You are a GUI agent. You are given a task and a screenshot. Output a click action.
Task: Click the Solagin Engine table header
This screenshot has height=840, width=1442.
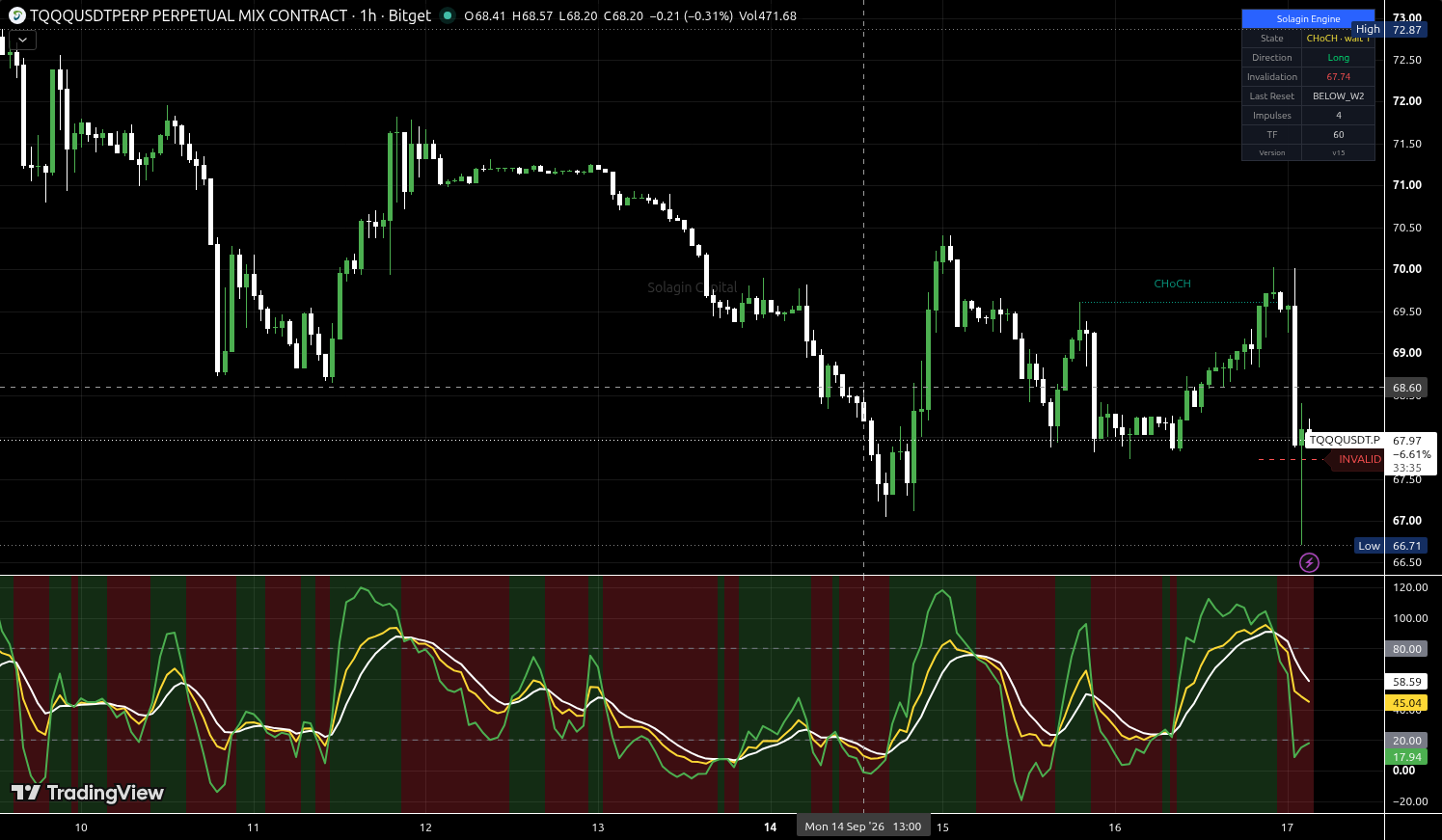click(x=1308, y=18)
